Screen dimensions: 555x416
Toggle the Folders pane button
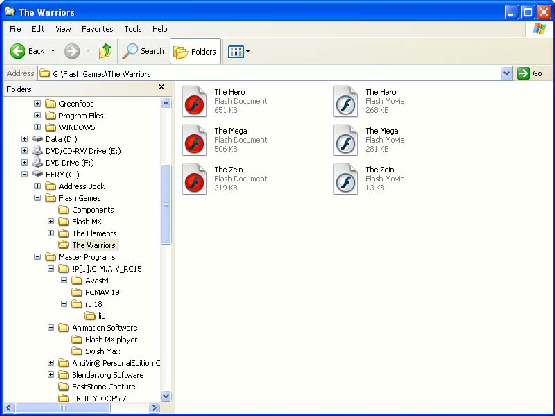pos(195,52)
